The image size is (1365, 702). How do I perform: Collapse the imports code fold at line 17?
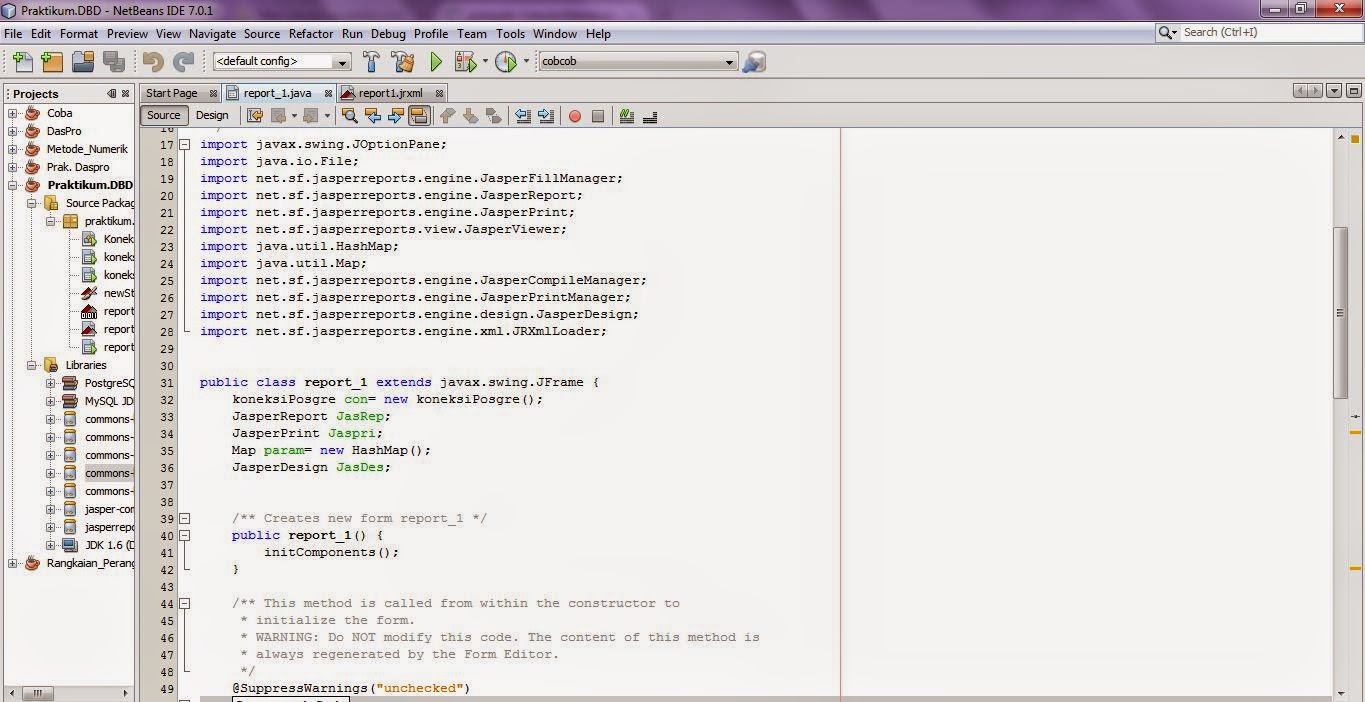pyautogui.click(x=185, y=144)
